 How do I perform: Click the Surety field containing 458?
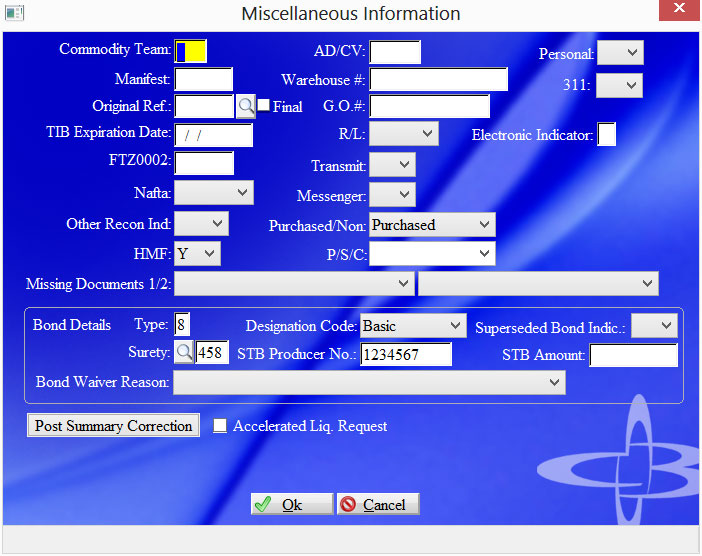212,352
